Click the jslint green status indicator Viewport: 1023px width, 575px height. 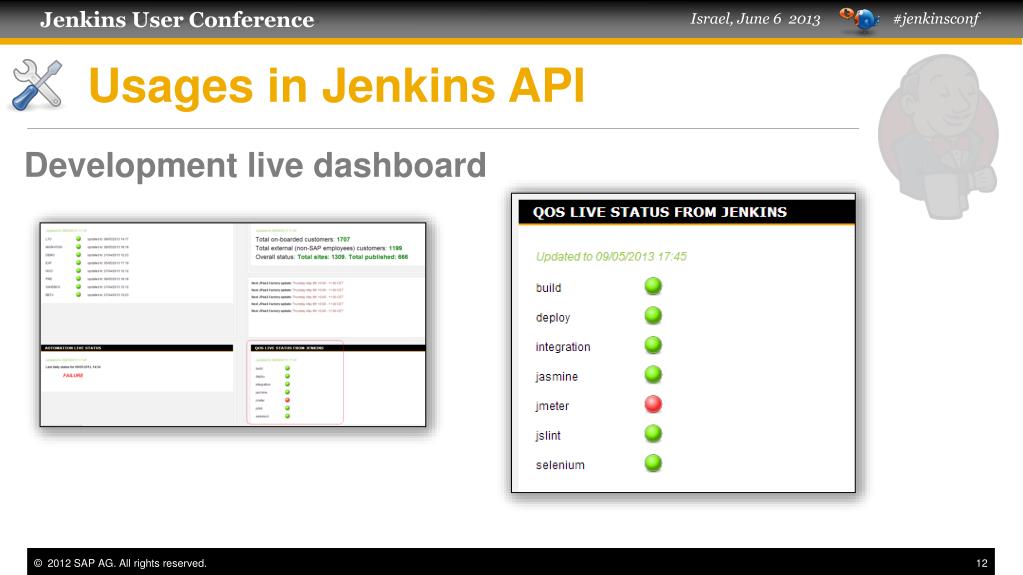click(653, 433)
